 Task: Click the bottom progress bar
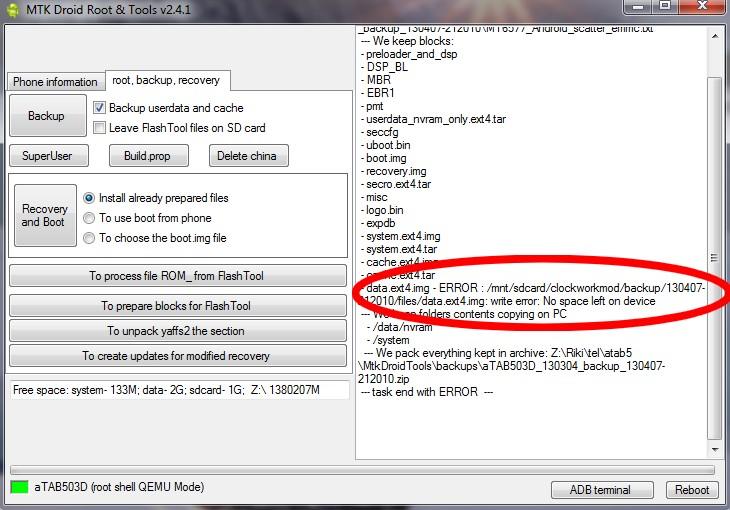coord(362,470)
